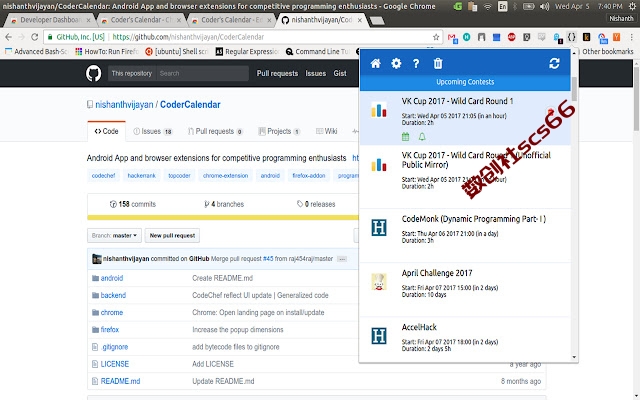The width and height of the screenshot is (640, 400).
Task: Click the GitHub search field
Action: tap(202, 73)
